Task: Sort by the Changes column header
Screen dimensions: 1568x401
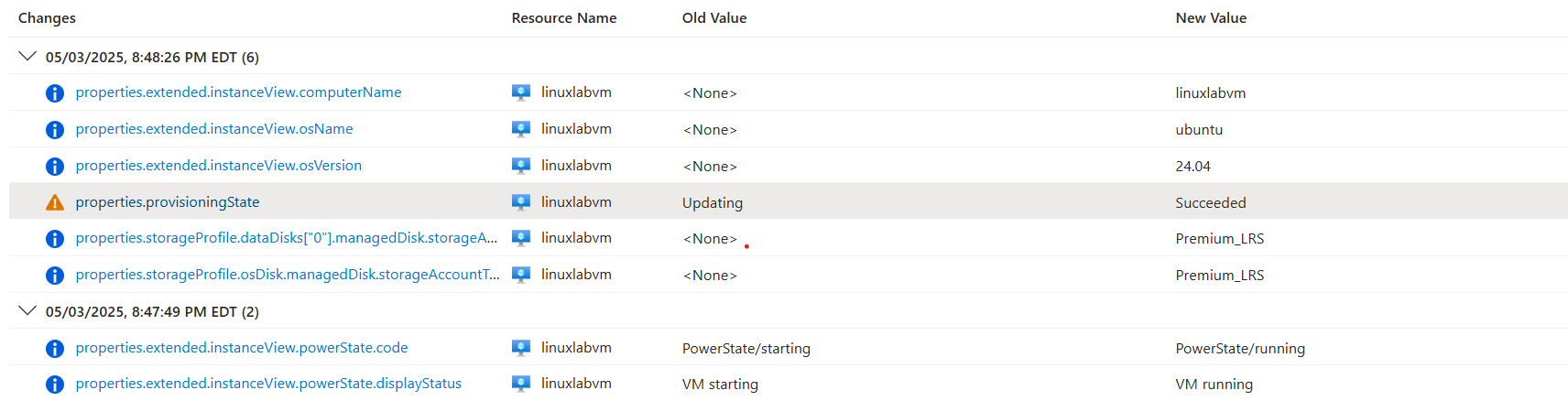Action: [47, 18]
